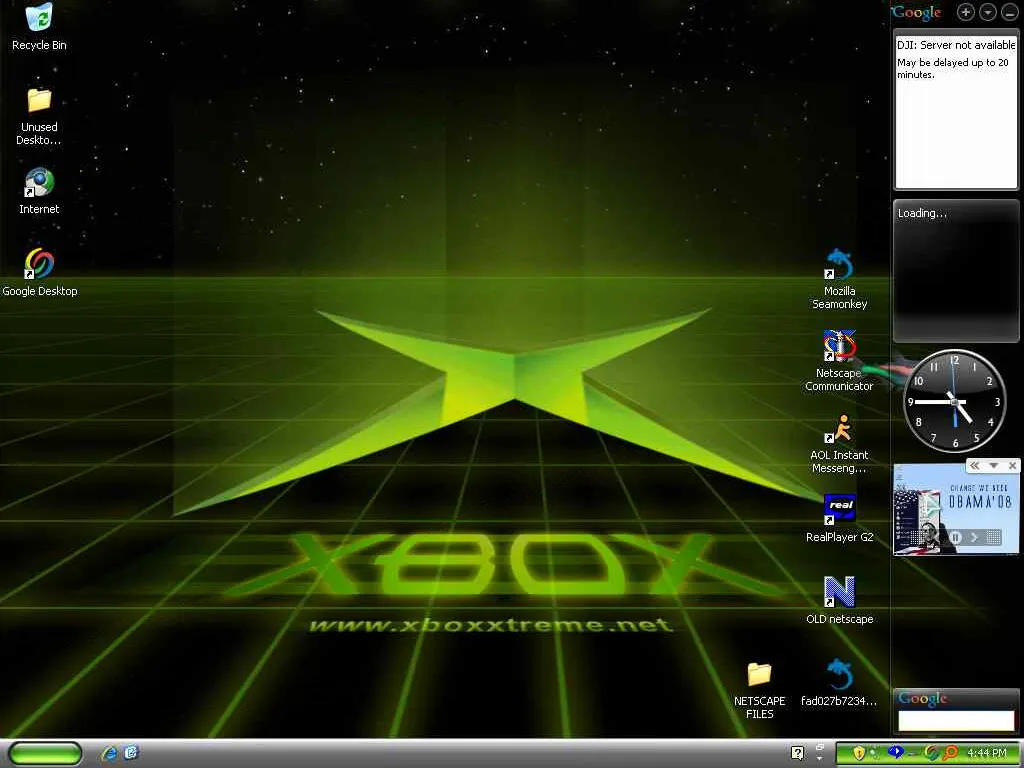Advance to next photo in slideshow gadget
Viewport: 1024px width, 768px height.
(974, 537)
